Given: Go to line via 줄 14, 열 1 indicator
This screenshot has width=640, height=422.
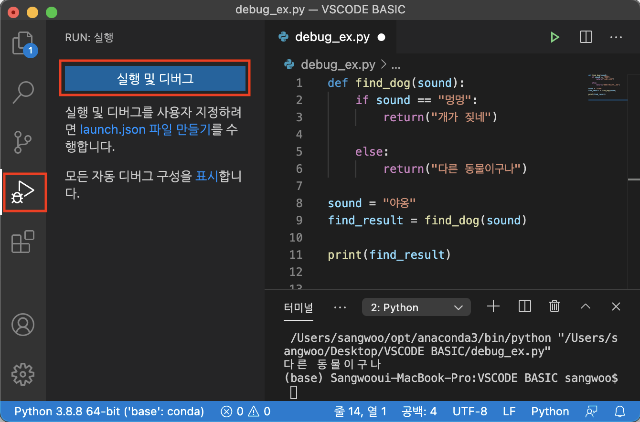Looking at the screenshot, I should [x=360, y=411].
